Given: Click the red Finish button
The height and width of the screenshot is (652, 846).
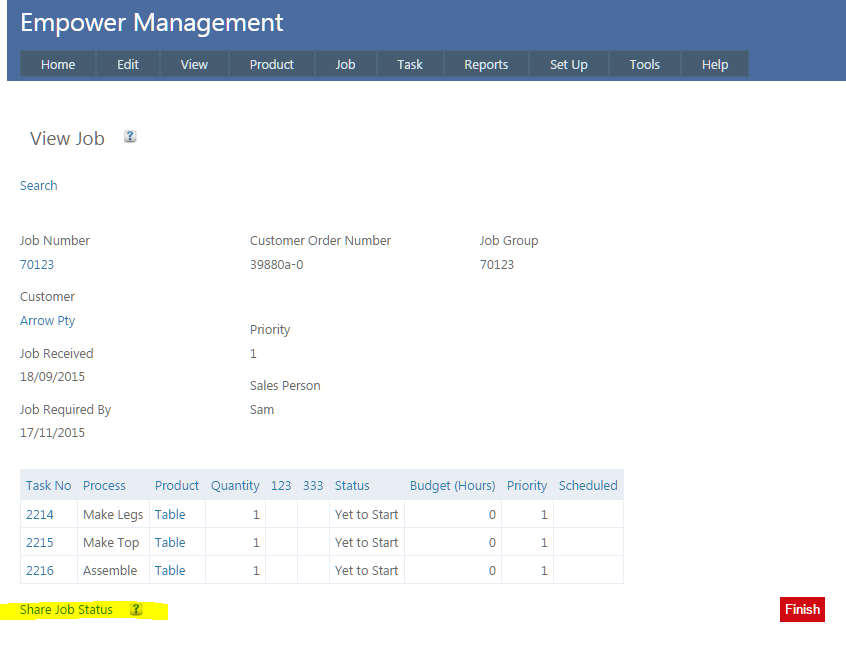Looking at the screenshot, I should 802,609.
